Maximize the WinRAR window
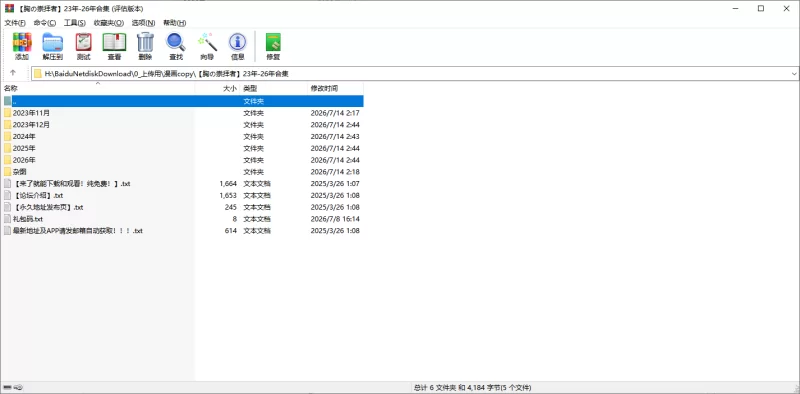Image resolution: width=800 pixels, height=394 pixels. click(x=761, y=9)
